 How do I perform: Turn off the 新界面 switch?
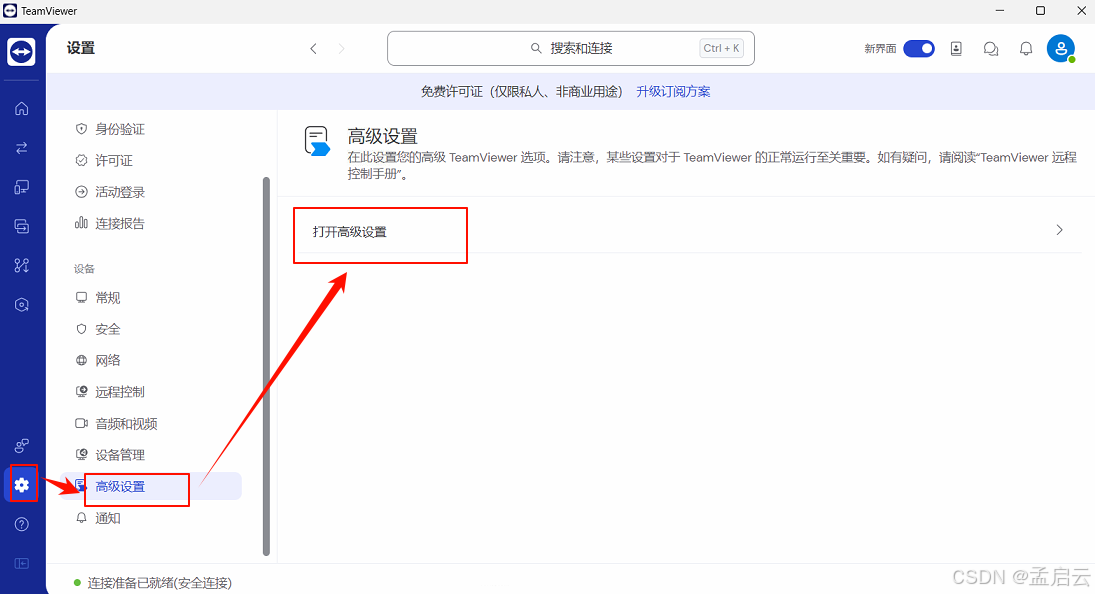[918, 48]
